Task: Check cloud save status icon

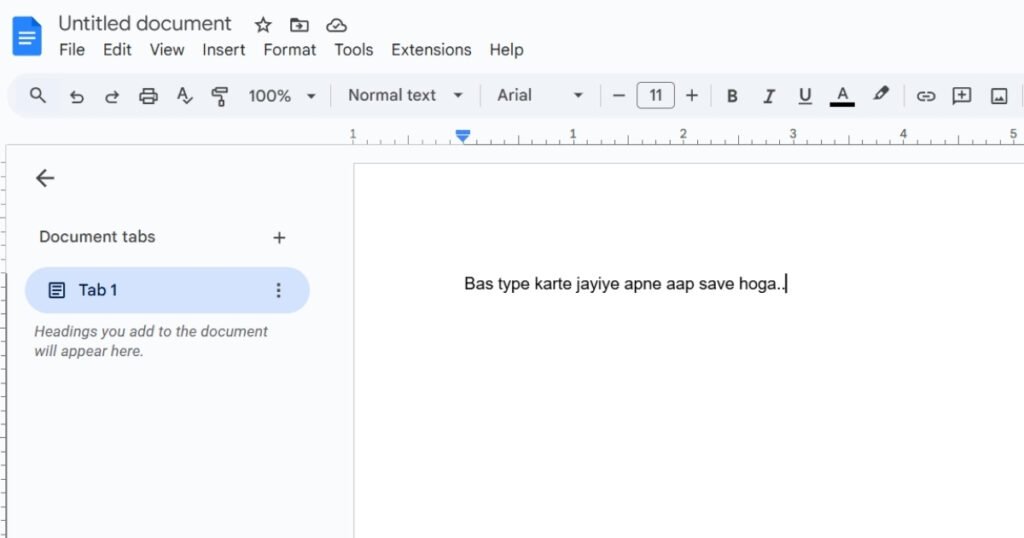Action: tap(336, 25)
